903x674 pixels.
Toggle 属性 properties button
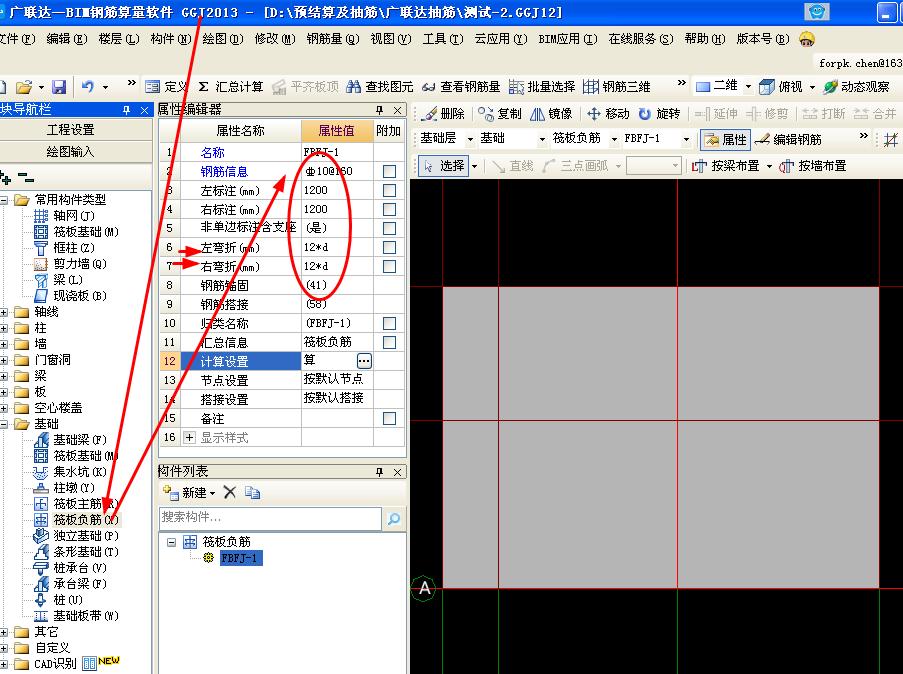tap(725, 139)
